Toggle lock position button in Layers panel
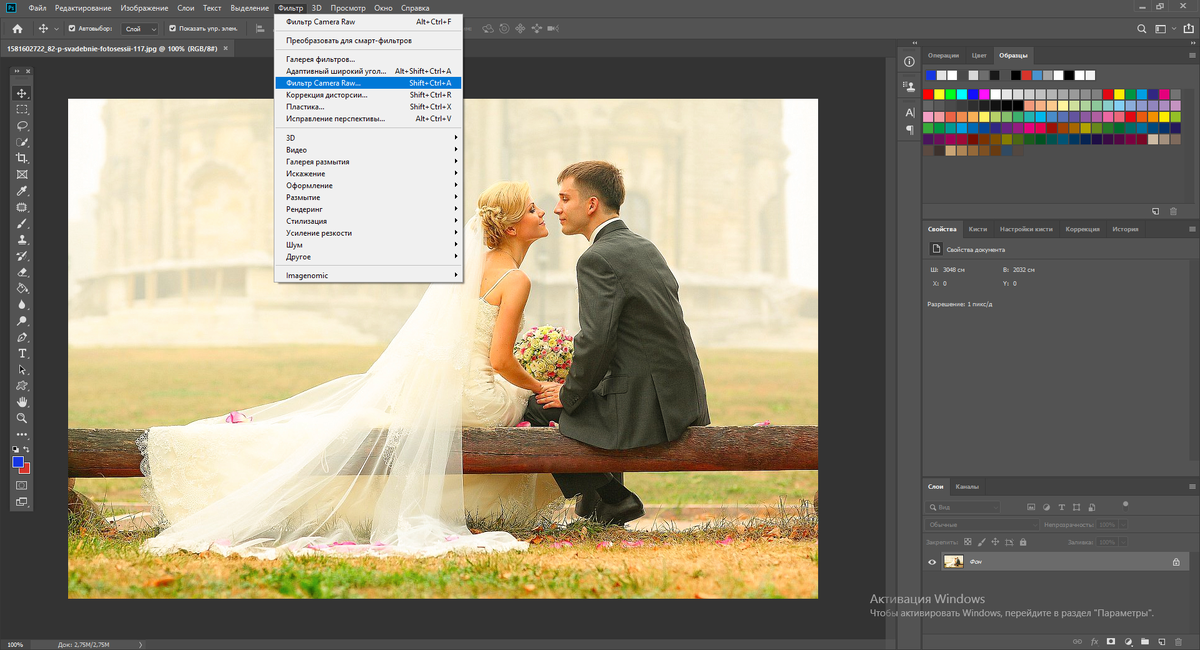Screen dimensions: 1200x650 pos(995,542)
